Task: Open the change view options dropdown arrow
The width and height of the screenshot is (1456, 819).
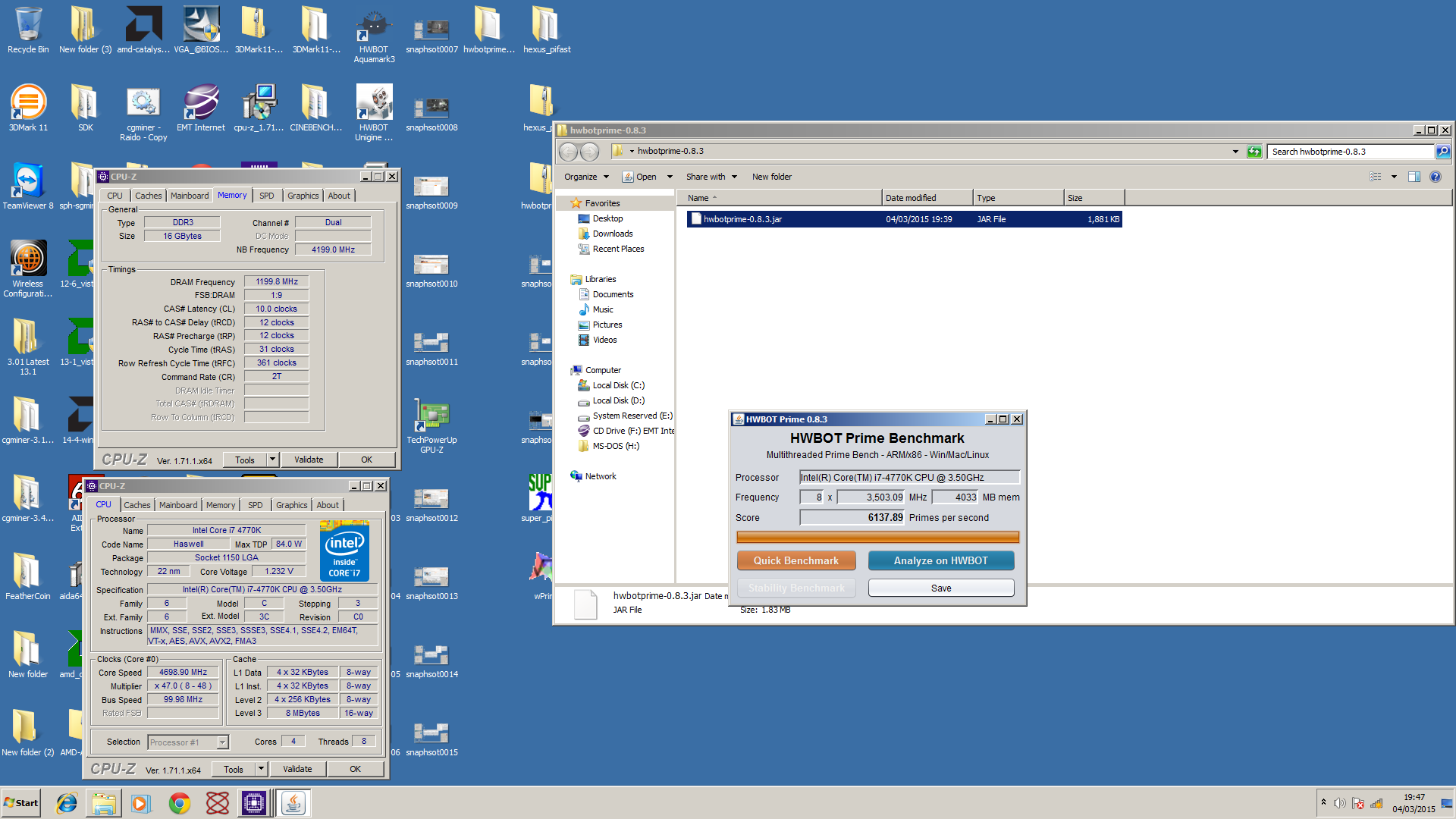Action: coord(1394,177)
